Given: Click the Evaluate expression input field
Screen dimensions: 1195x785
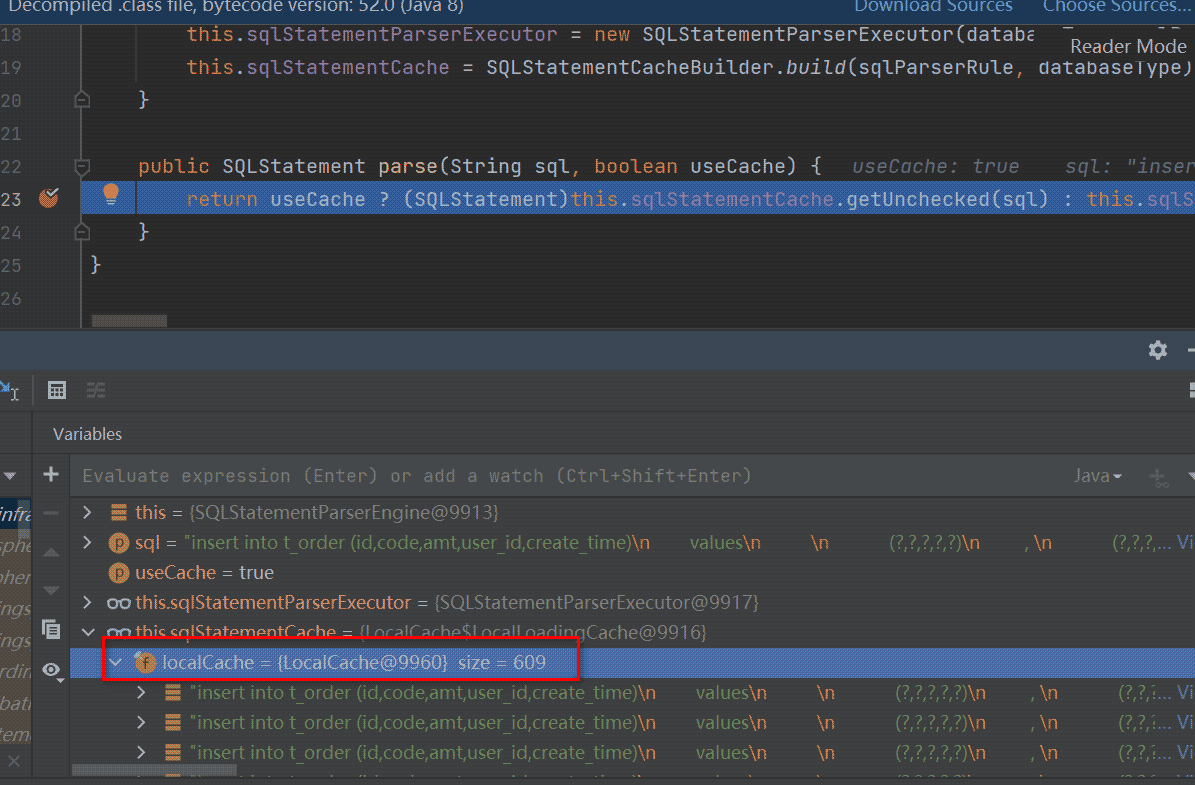Looking at the screenshot, I should click(x=500, y=476).
